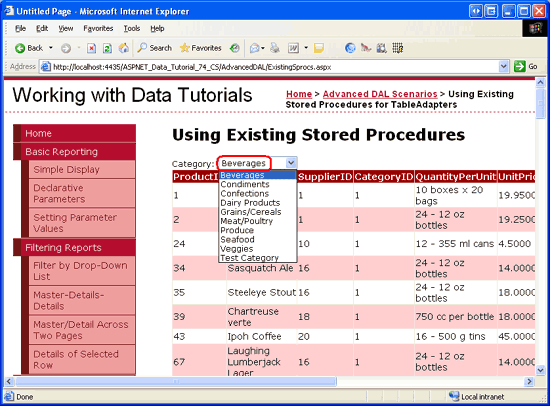Click the Stop page loading icon
Screen dimensions: 550x406
(92, 48)
